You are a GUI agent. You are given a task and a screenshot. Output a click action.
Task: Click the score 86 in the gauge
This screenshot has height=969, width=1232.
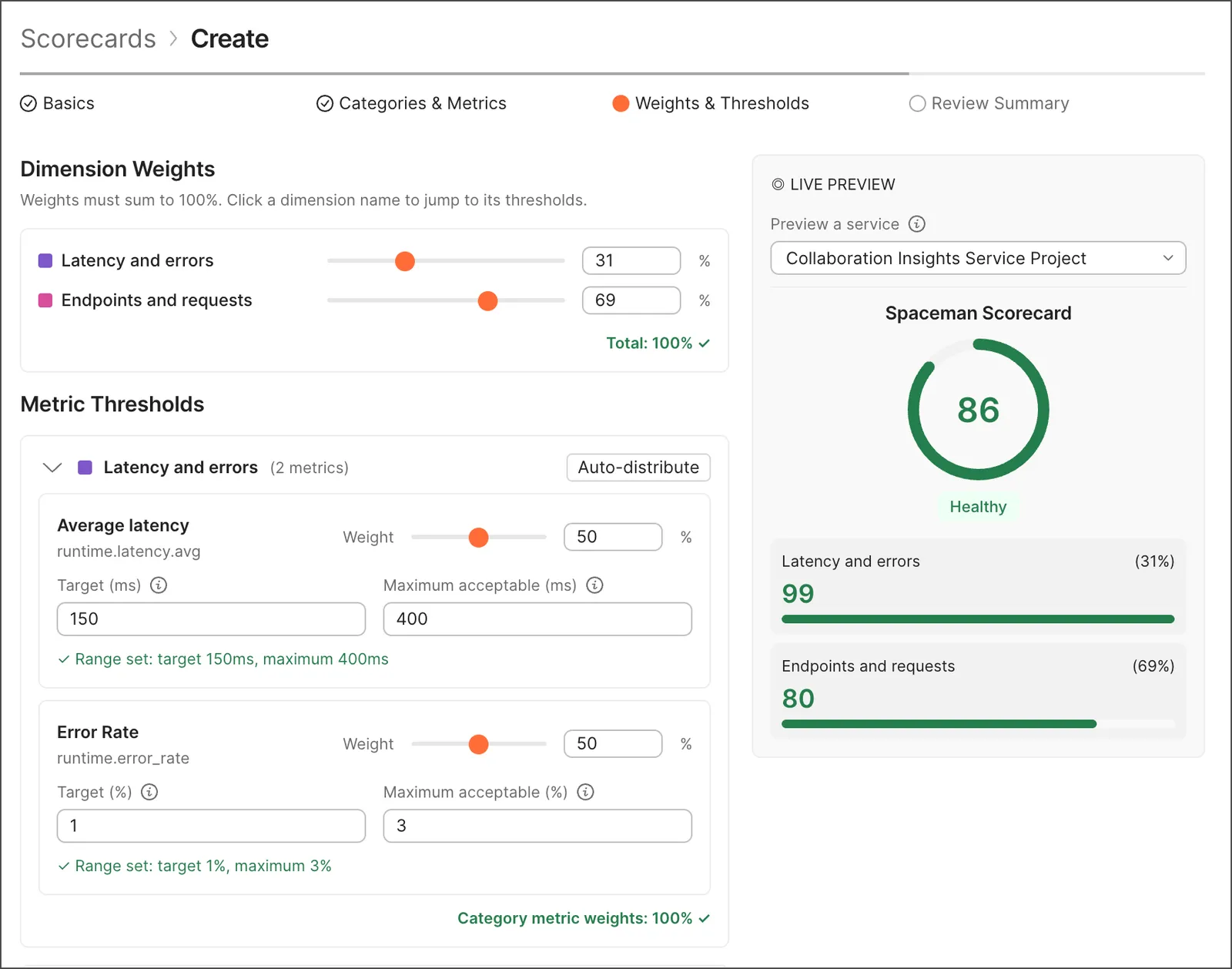click(x=978, y=410)
